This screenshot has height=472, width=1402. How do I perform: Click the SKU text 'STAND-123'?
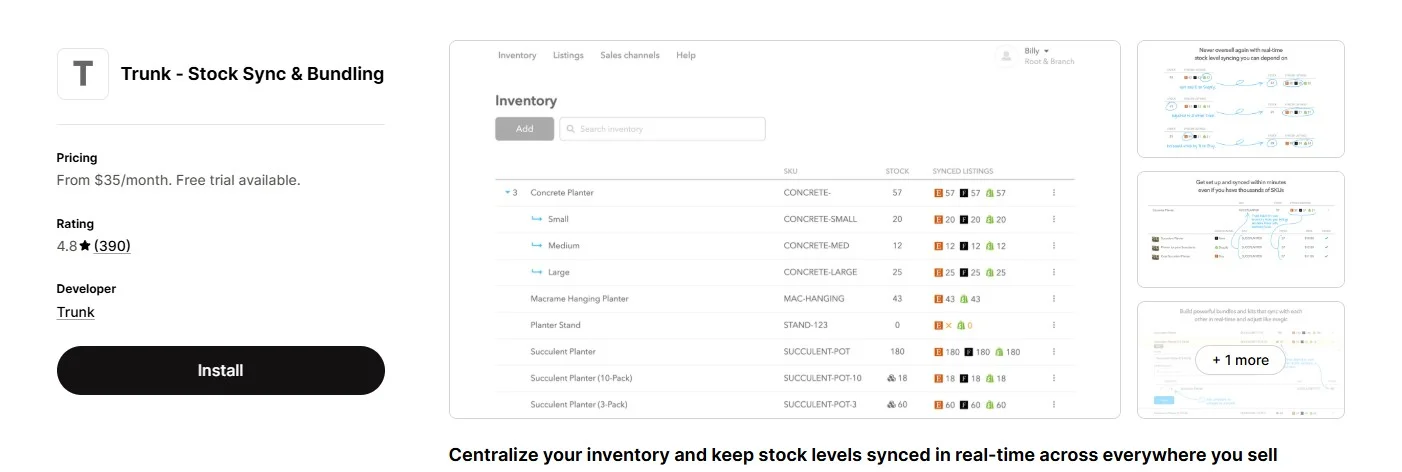tap(808, 325)
